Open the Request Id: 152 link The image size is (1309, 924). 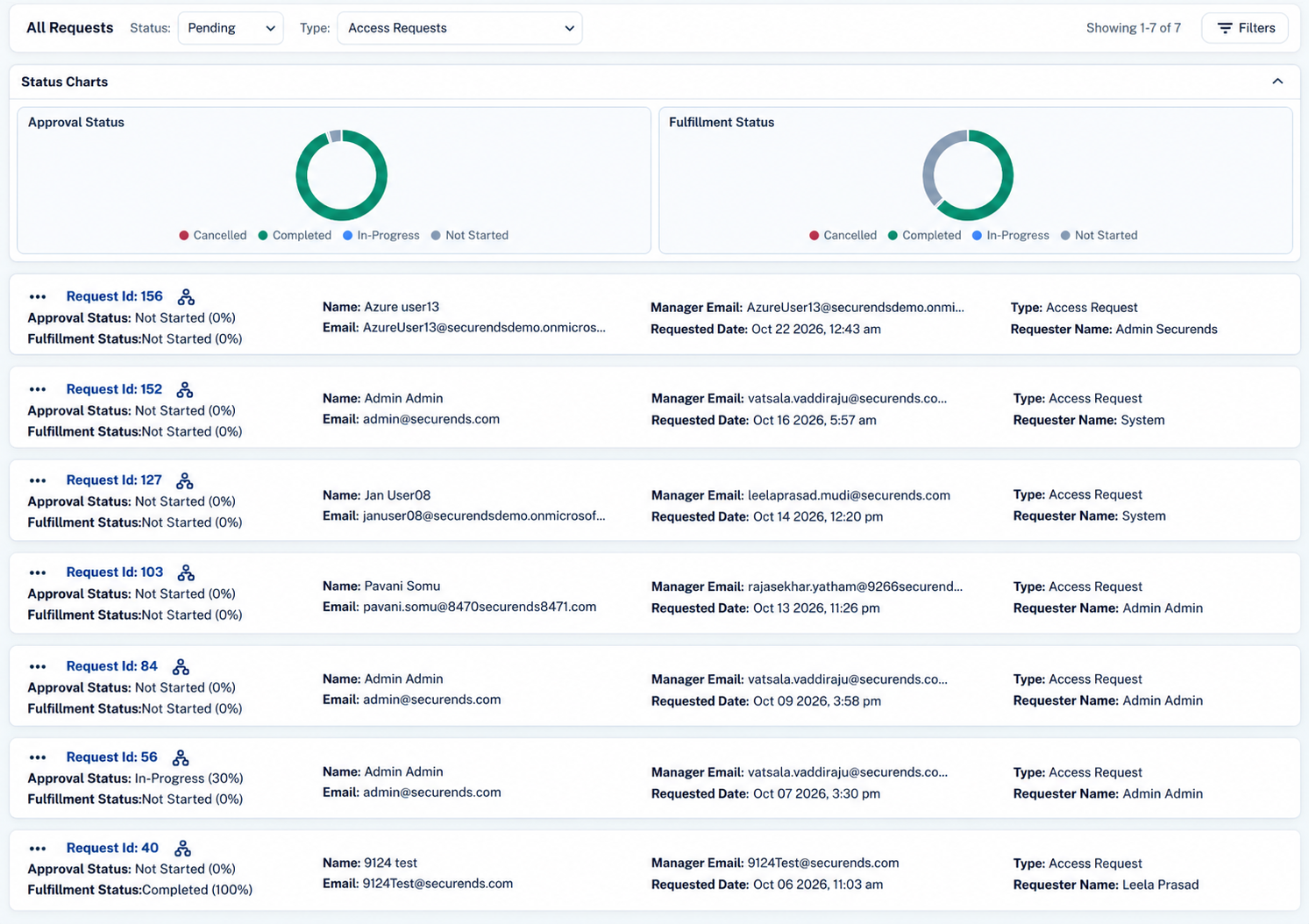coord(114,389)
